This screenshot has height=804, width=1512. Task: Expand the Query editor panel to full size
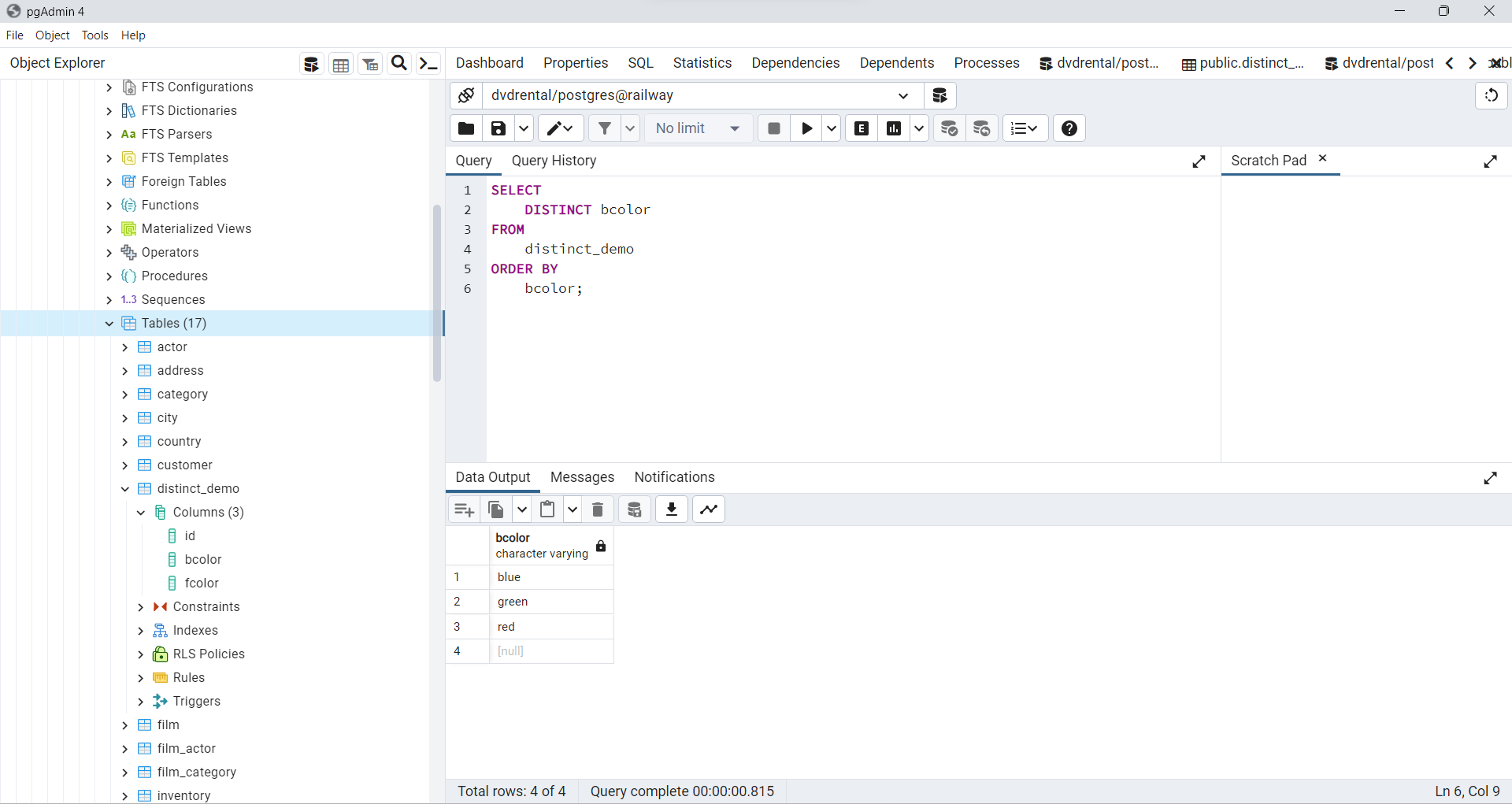(x=1199, y=161)
